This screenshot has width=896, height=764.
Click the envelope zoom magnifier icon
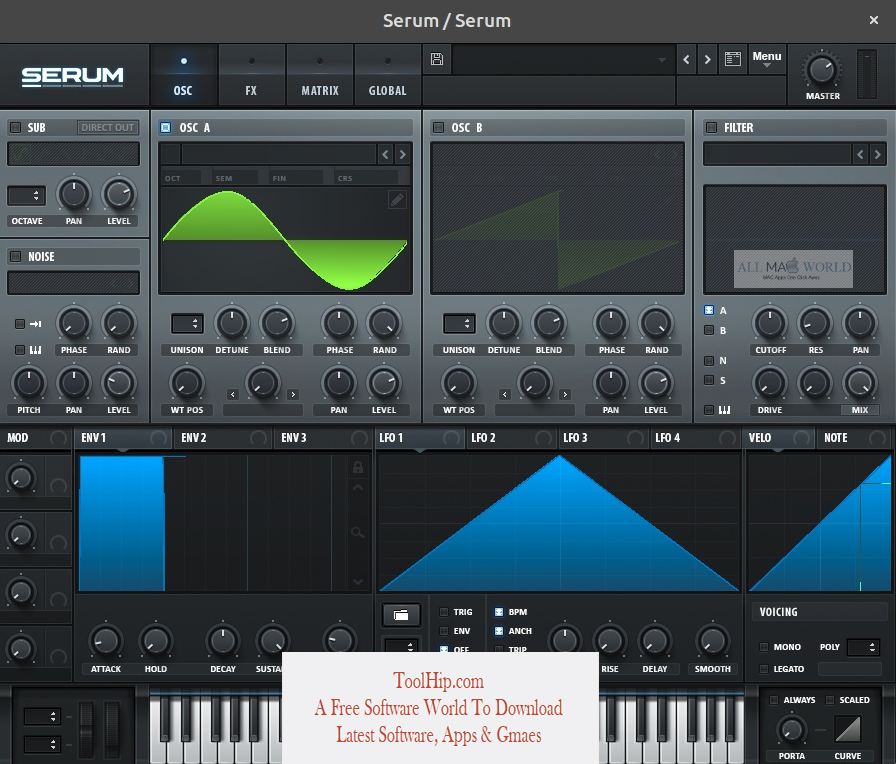coord(358,533)
